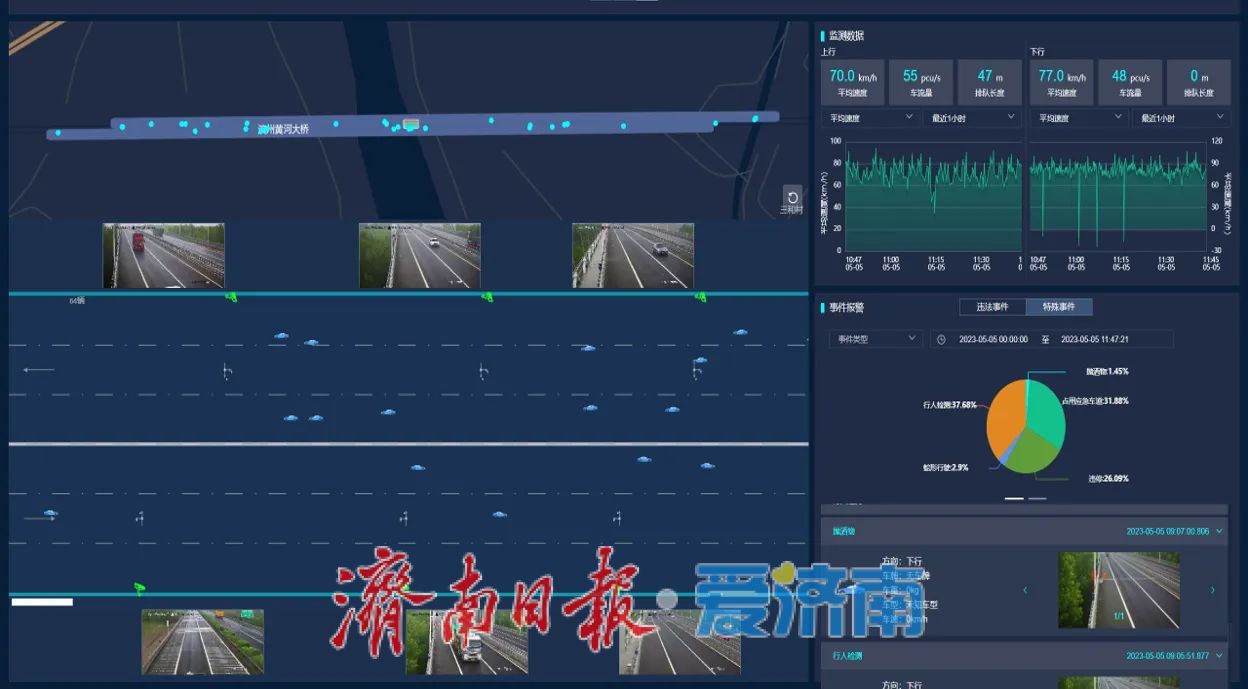Collapse the 抛洒物 event entry chevron
Image resolution: width=1248 pixels, height=689 pixels.
(1219, 531)
